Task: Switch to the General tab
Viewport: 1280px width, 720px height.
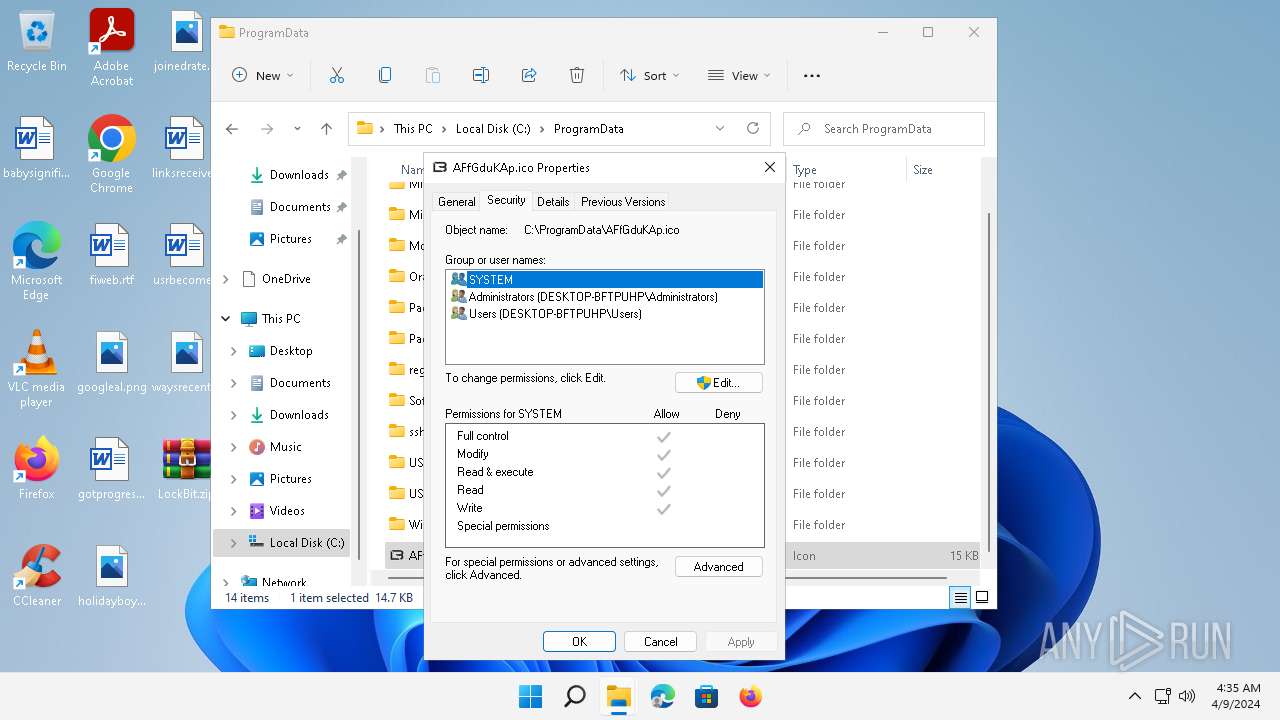Action: tap(457, 201)
